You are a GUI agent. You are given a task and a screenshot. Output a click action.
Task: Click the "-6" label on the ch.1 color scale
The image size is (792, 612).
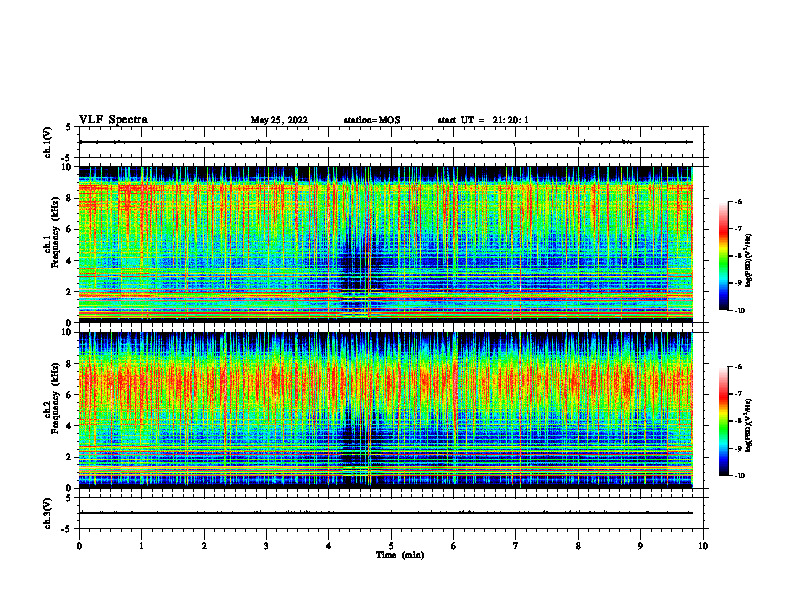pyautogui.click(x=739, y=202)
